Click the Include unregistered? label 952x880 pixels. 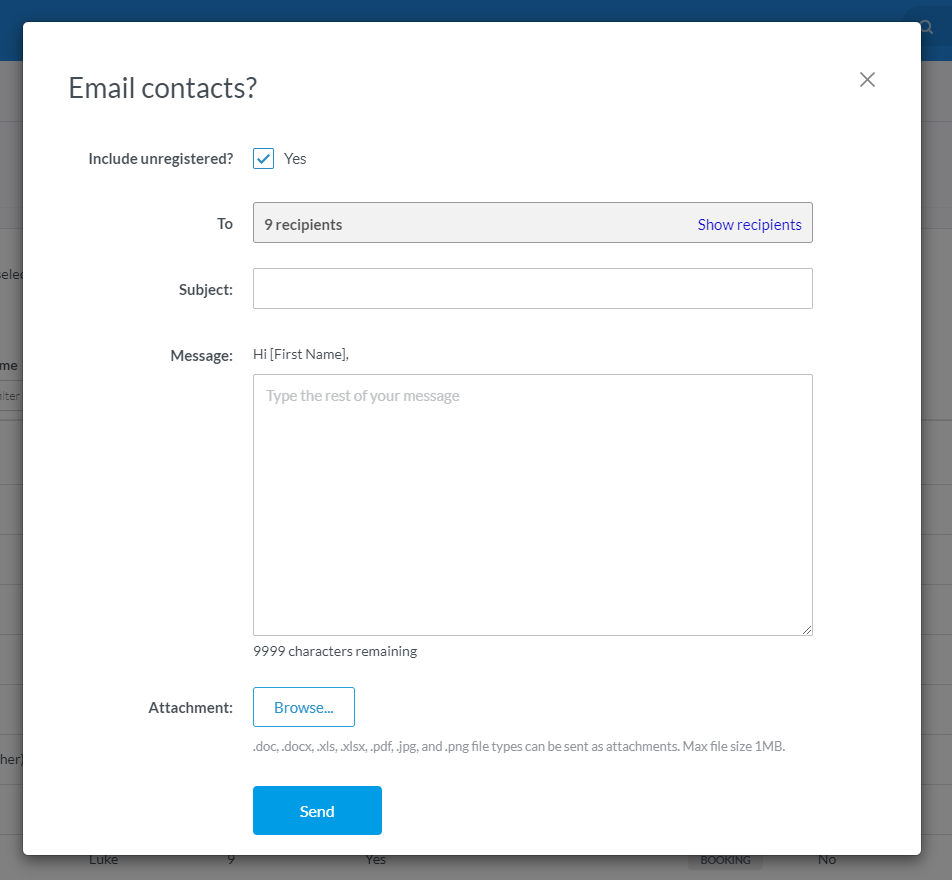click(x=160, y=159)
